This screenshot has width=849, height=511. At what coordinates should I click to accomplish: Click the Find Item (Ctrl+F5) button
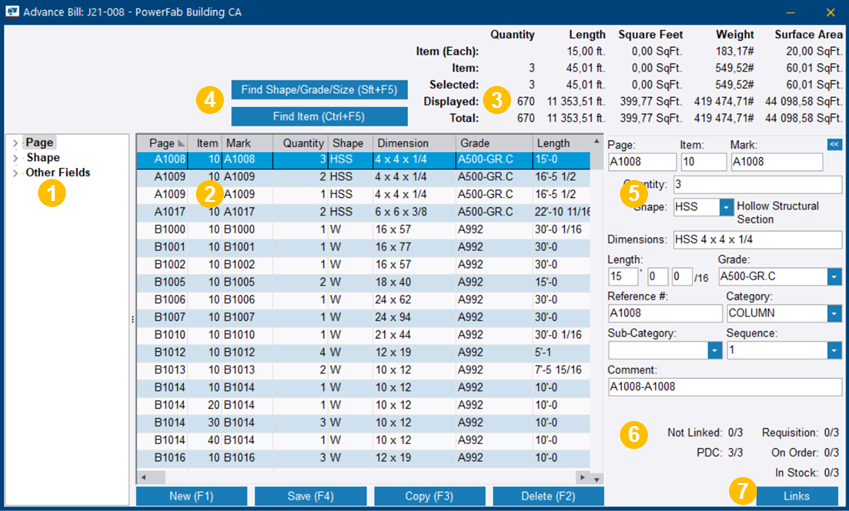(x=319, y=116)
